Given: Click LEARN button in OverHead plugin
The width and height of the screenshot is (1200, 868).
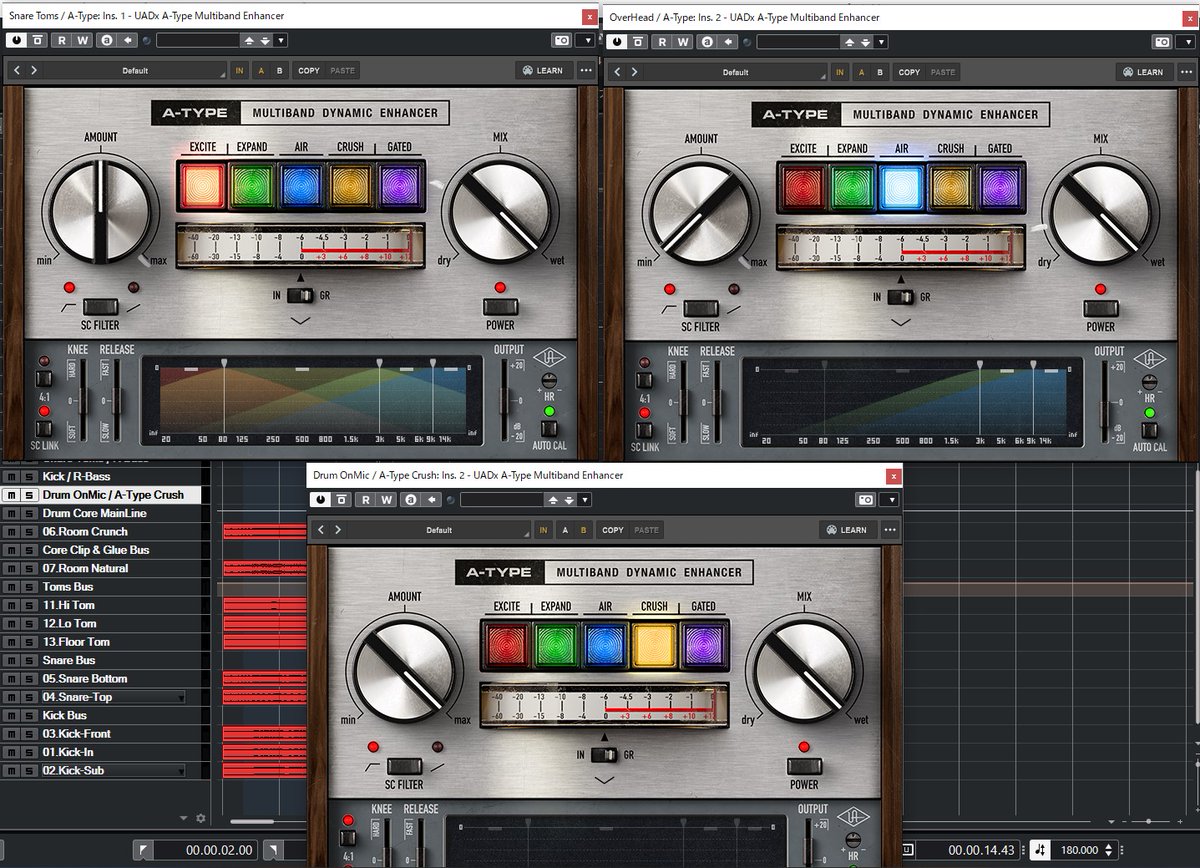Looking at the screenshot, I should [1144, 72].
